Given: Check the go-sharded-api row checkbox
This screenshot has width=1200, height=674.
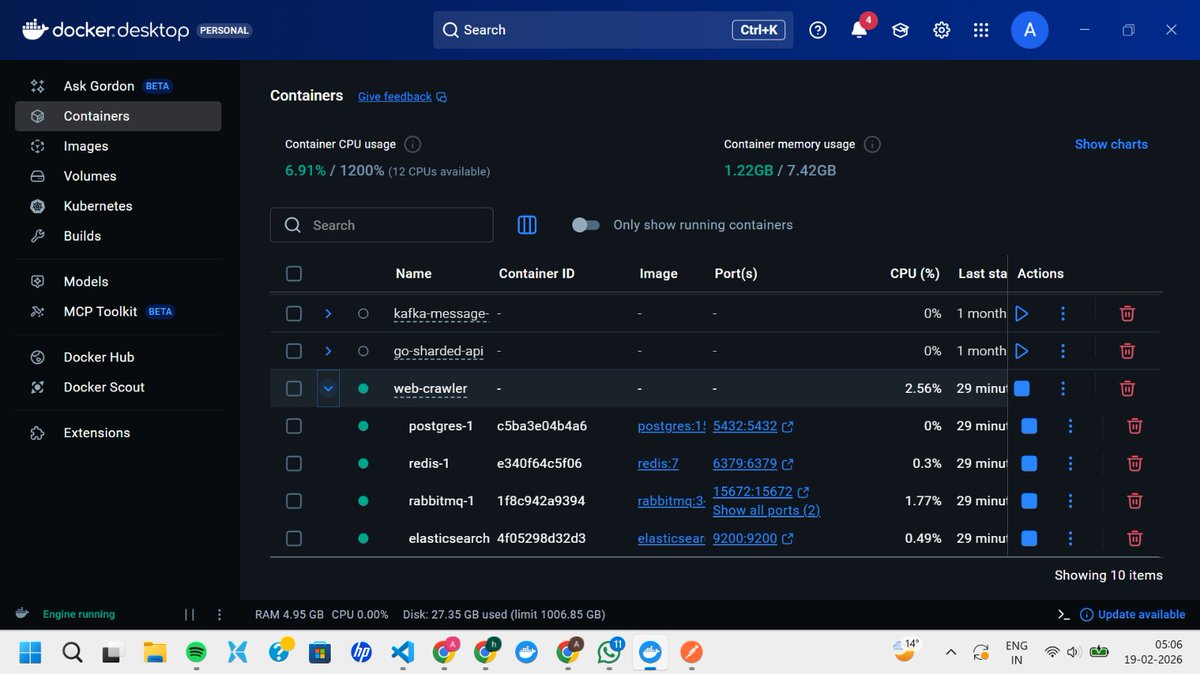Looking at the screenshot, I should point(294,351).
